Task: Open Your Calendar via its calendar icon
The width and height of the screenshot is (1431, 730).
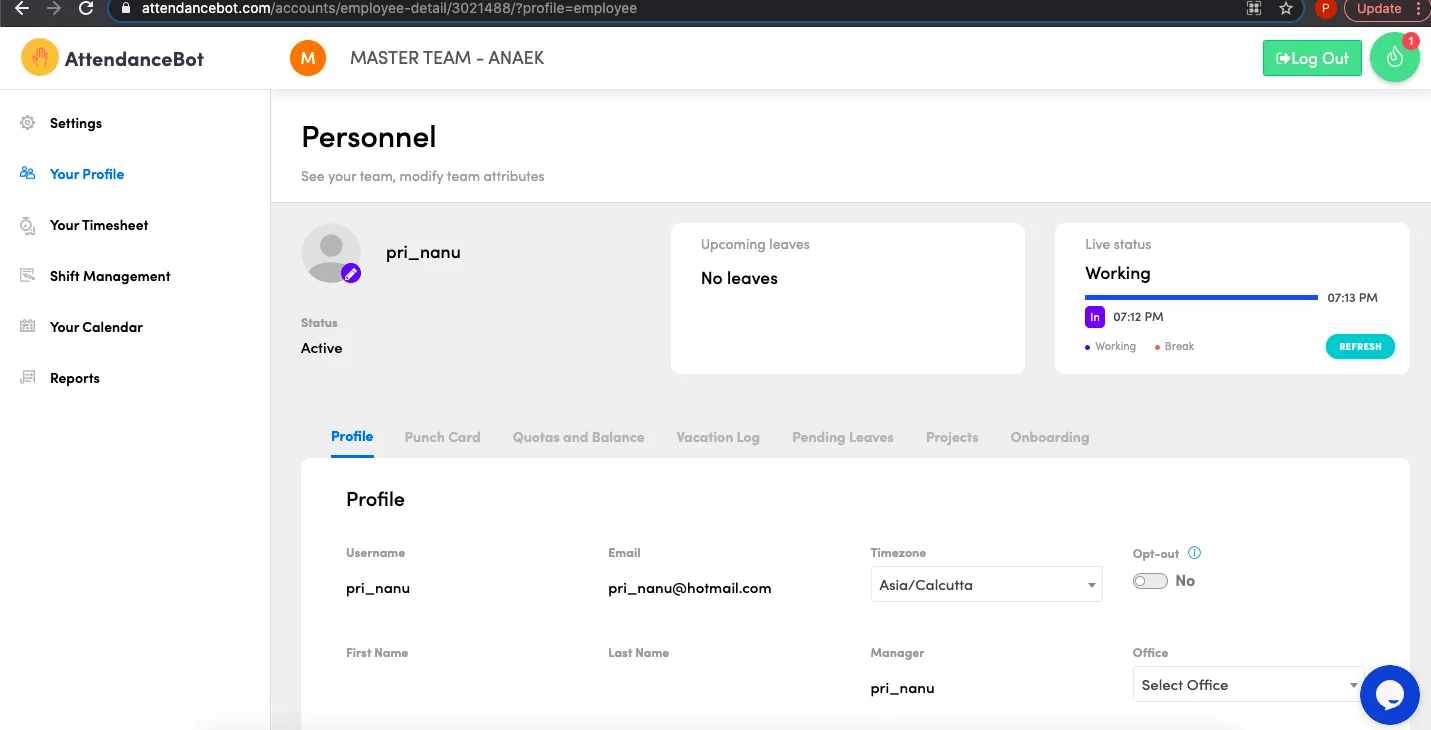Action: click(28, 327)
